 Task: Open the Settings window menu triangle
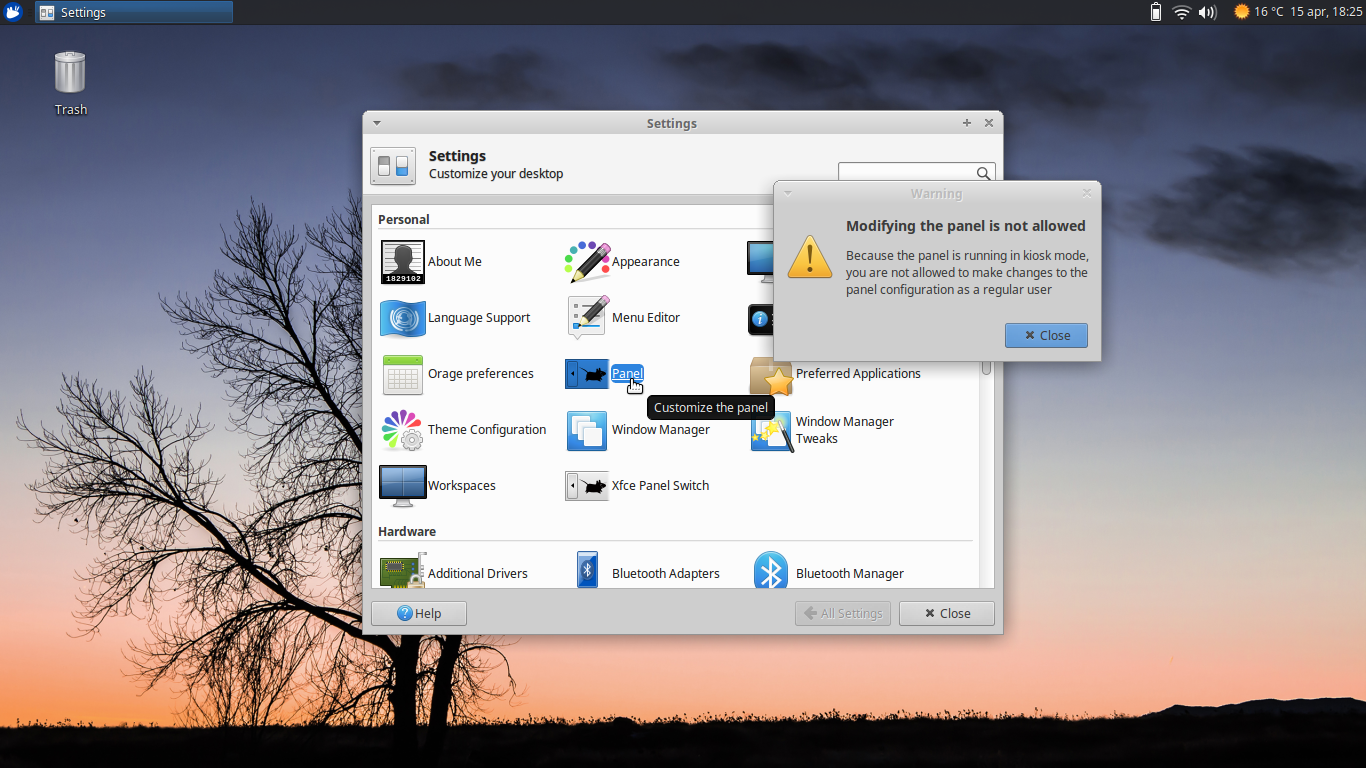pos(376,122)
